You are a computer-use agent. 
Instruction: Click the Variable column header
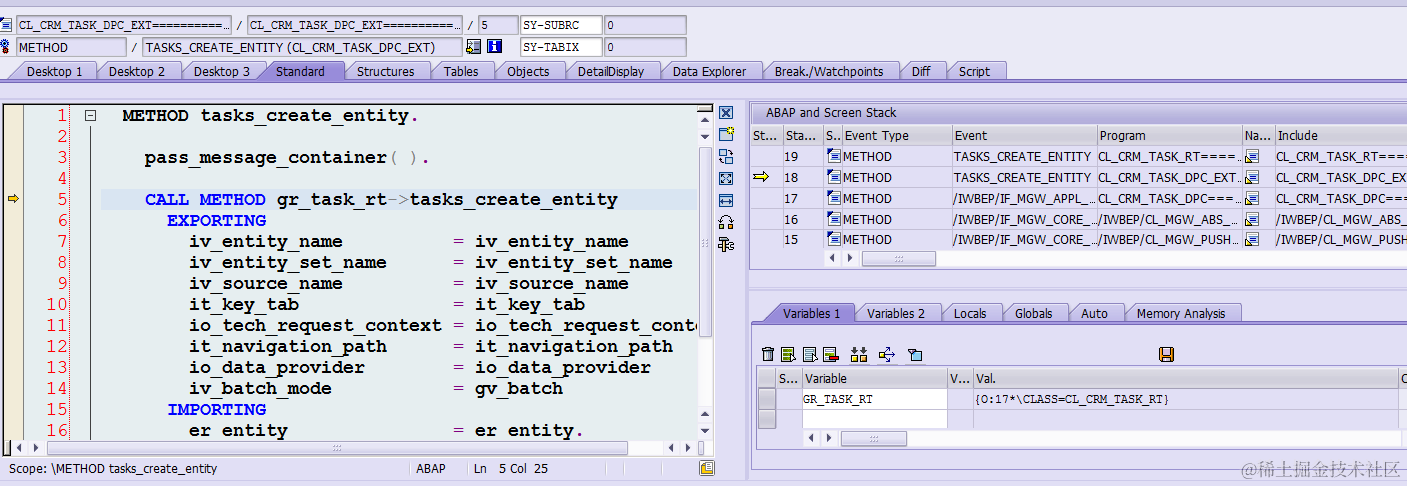pyautogui.click(x=874, y=379)
